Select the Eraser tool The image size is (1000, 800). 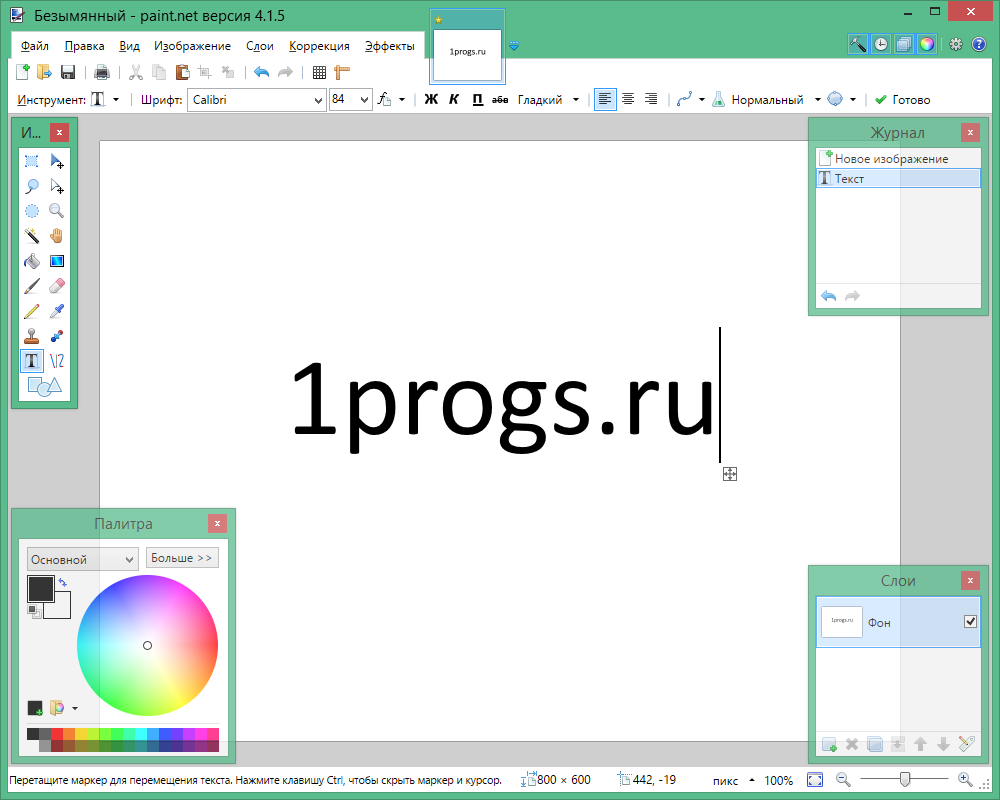[x=57, y=285]
